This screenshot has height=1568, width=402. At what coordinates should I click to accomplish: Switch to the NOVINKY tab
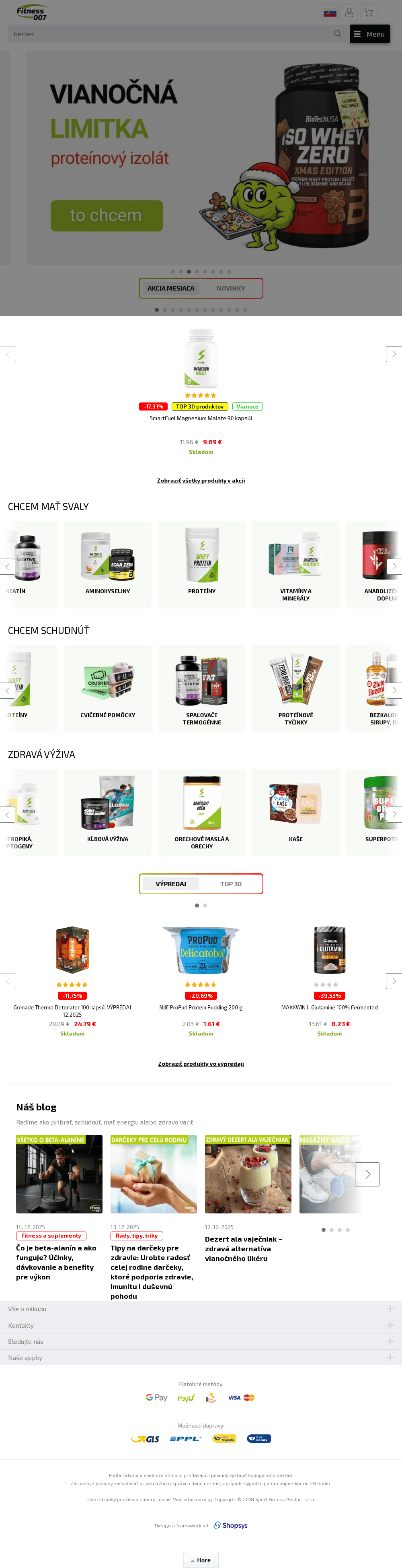[231, 289]
